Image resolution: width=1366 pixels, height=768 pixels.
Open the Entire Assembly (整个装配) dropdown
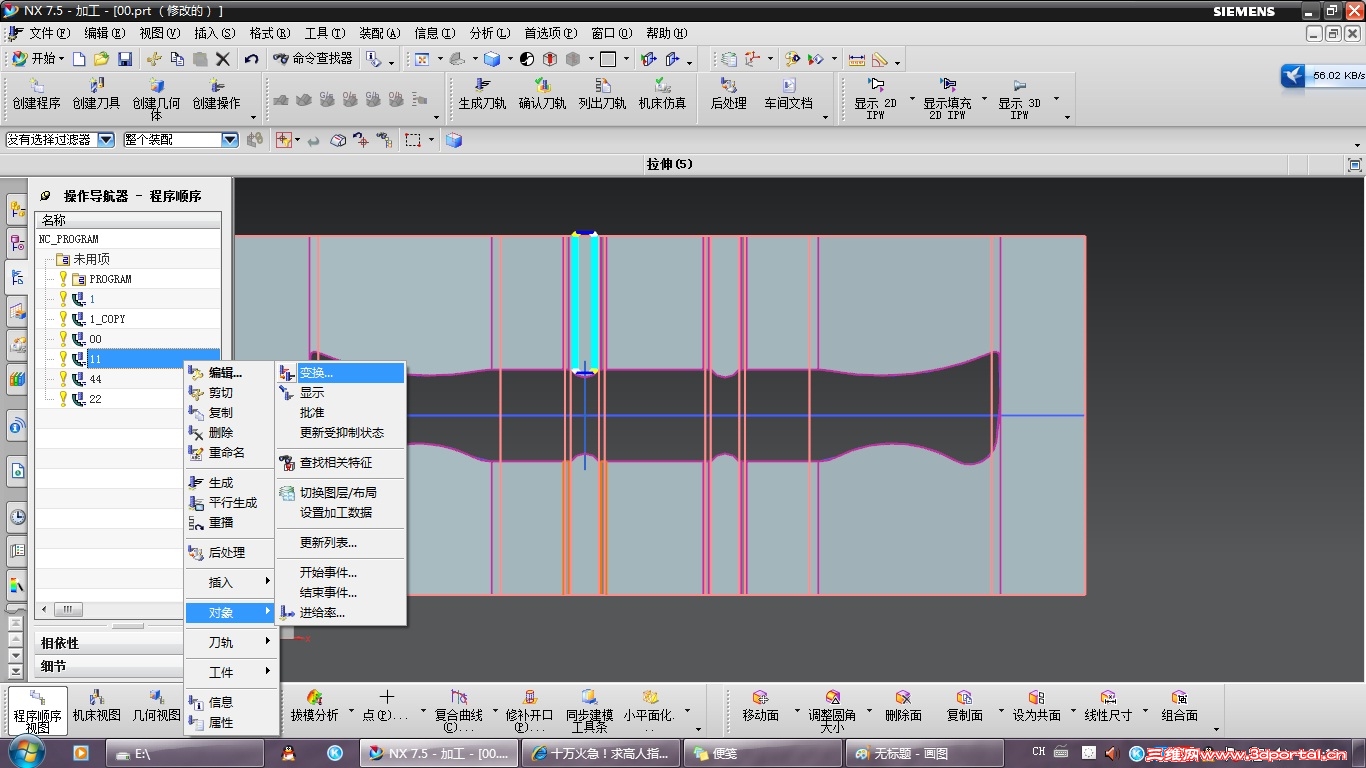point(229,140)
